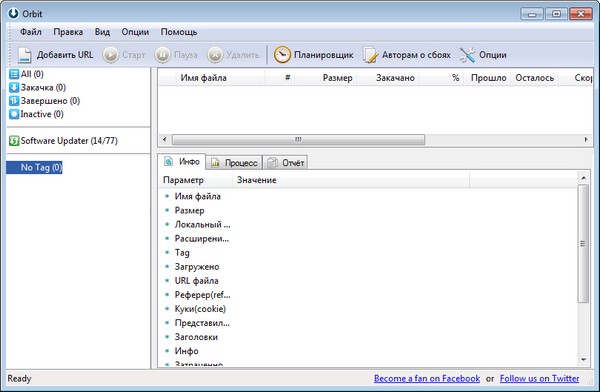600x392 pixels.
Task: Select Закачка (0) category
Action: click(43, 88)
